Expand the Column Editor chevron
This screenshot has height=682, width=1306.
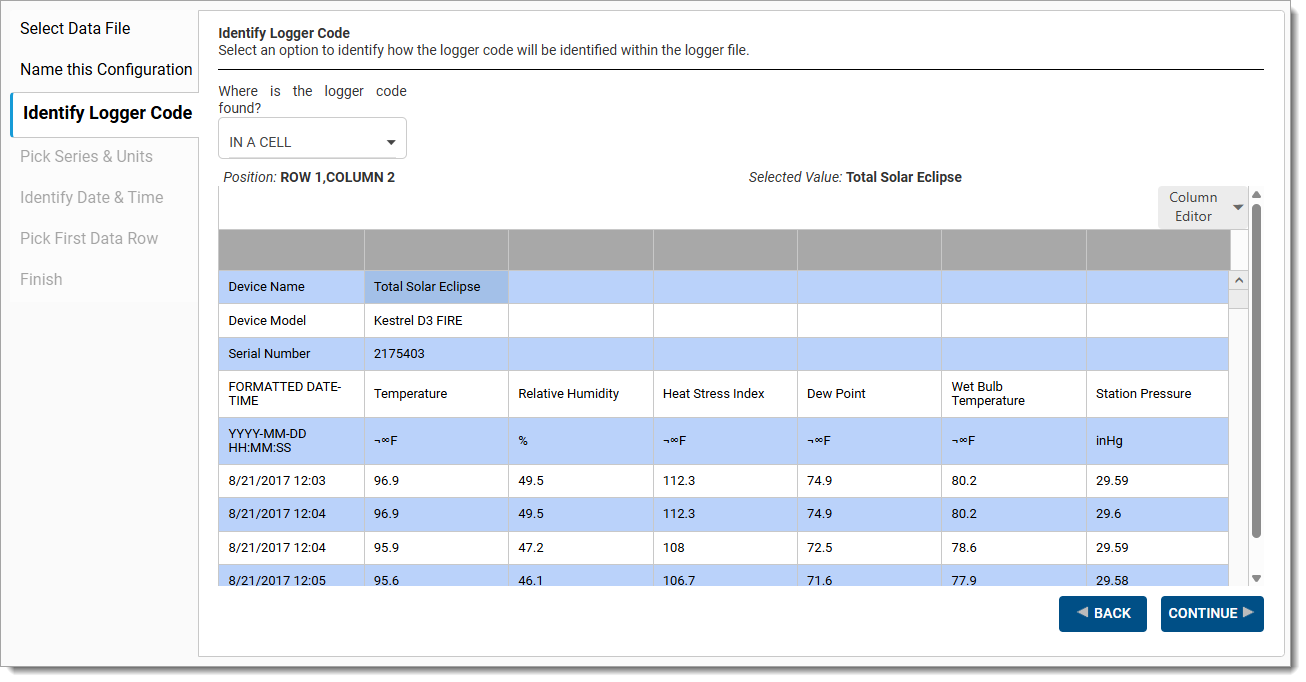coord(1238,207)
